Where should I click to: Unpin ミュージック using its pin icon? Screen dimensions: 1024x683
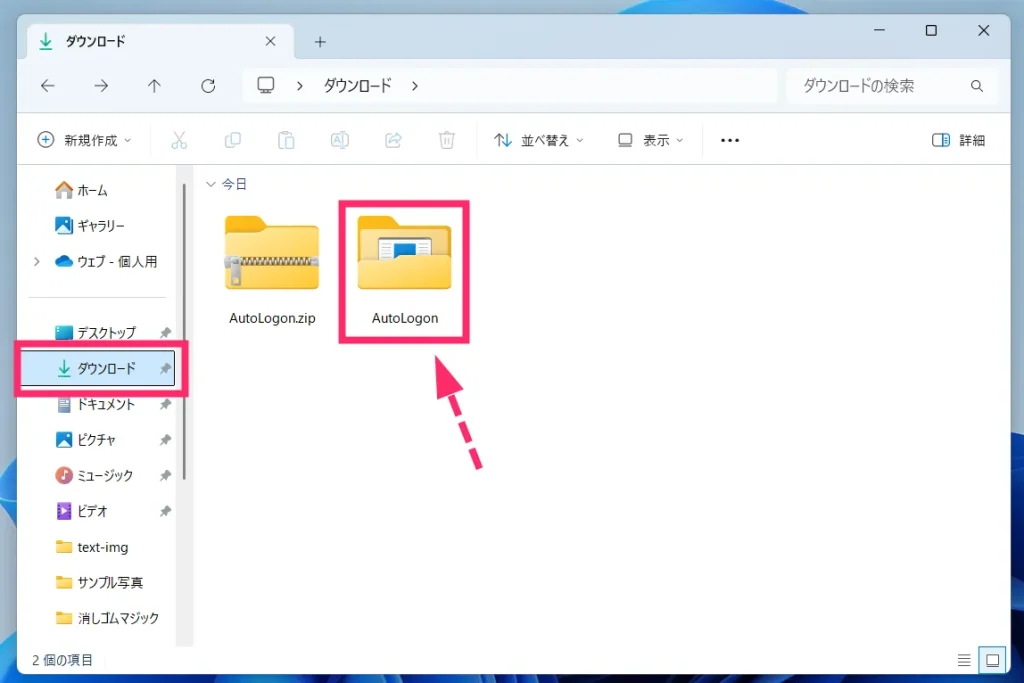[x=165, y=475]
